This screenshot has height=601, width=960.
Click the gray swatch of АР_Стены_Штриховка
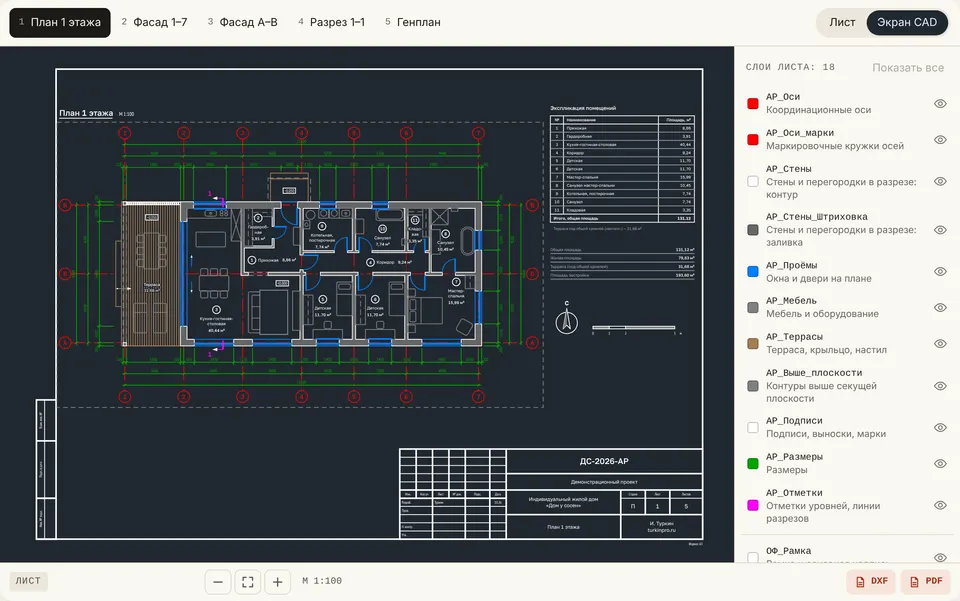(x=753, y=230)
